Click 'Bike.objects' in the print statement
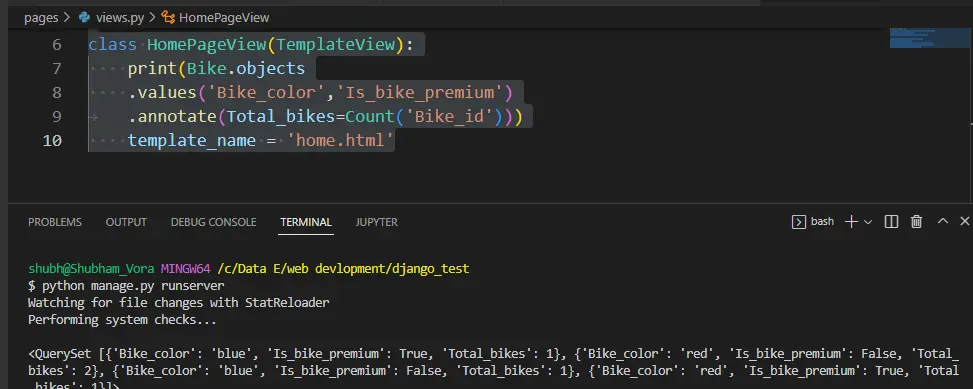The height and width of the screenshot is (389, 973). [x=246, y=68]
